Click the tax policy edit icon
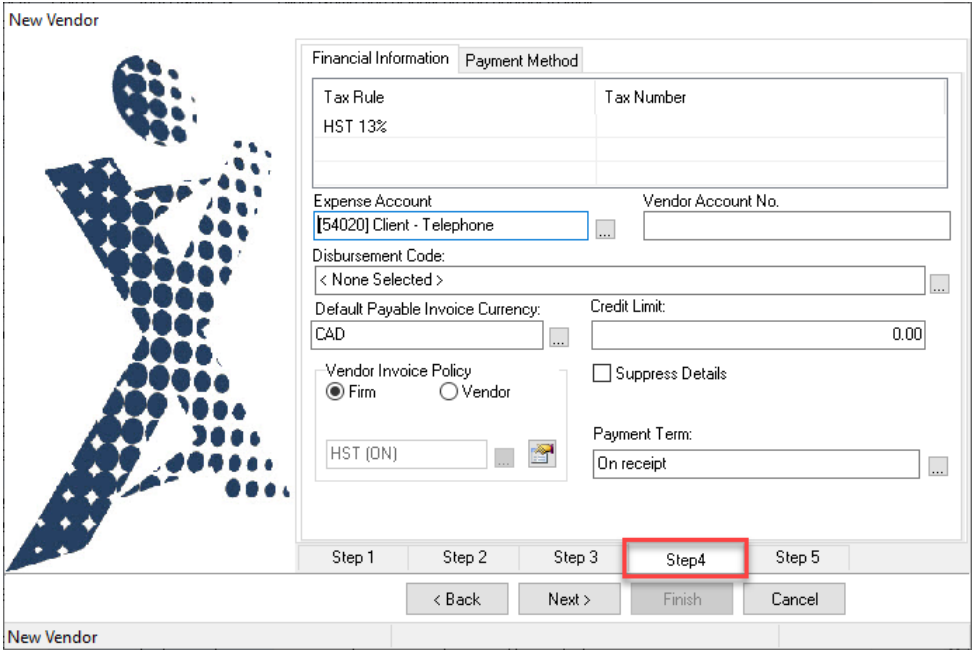Screen dimensions: 977x652 coord(541,453)
